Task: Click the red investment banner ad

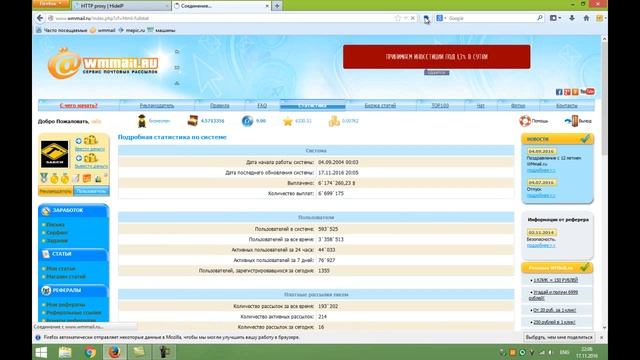Action: [x=436, y=57]
